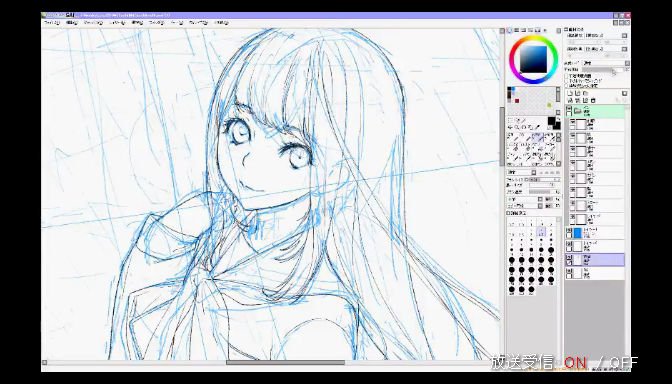Toggle the HSV slider panel icon

click(524, 30)
